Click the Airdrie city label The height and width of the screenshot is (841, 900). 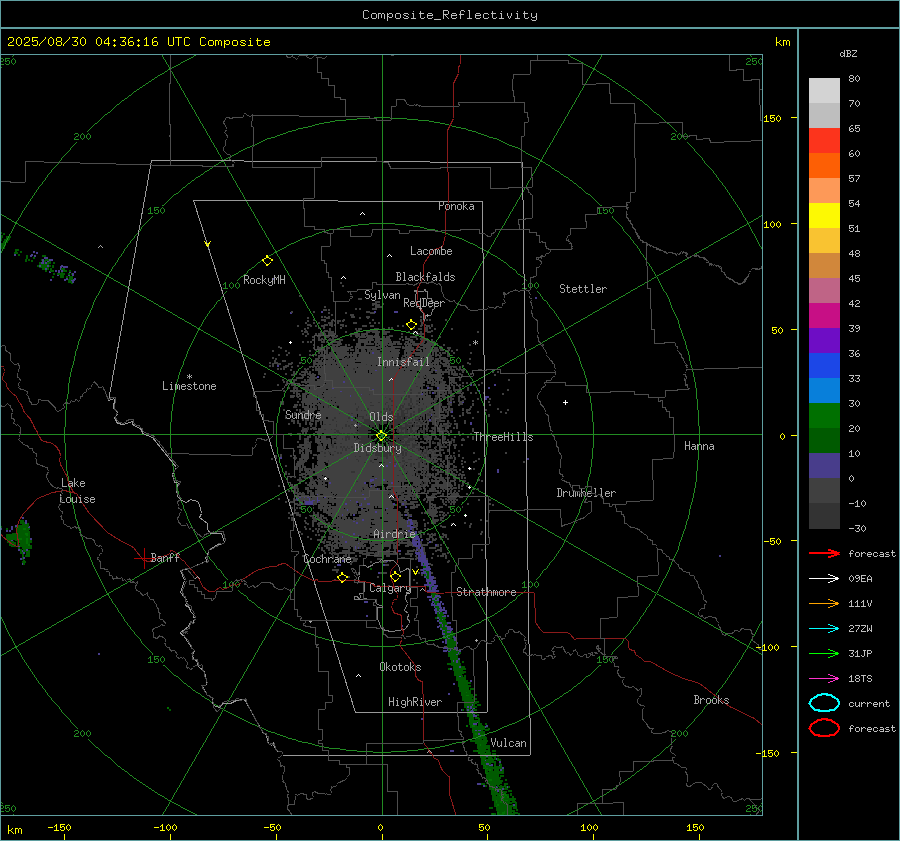(394, 534)
